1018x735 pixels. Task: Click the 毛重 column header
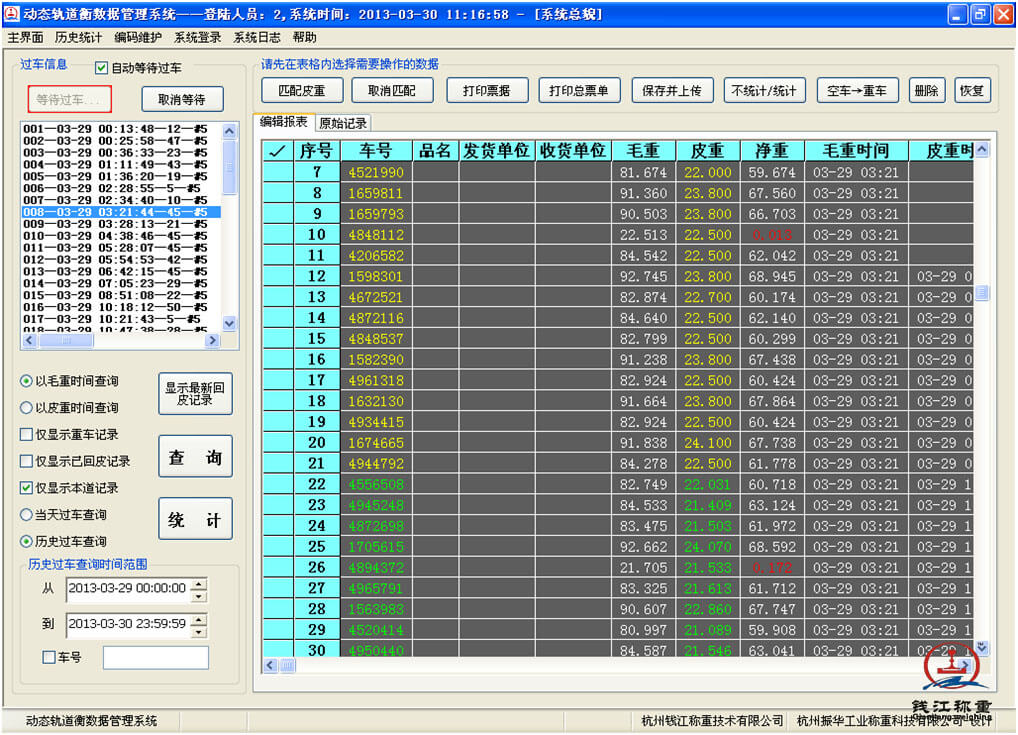tap(643, 151)
